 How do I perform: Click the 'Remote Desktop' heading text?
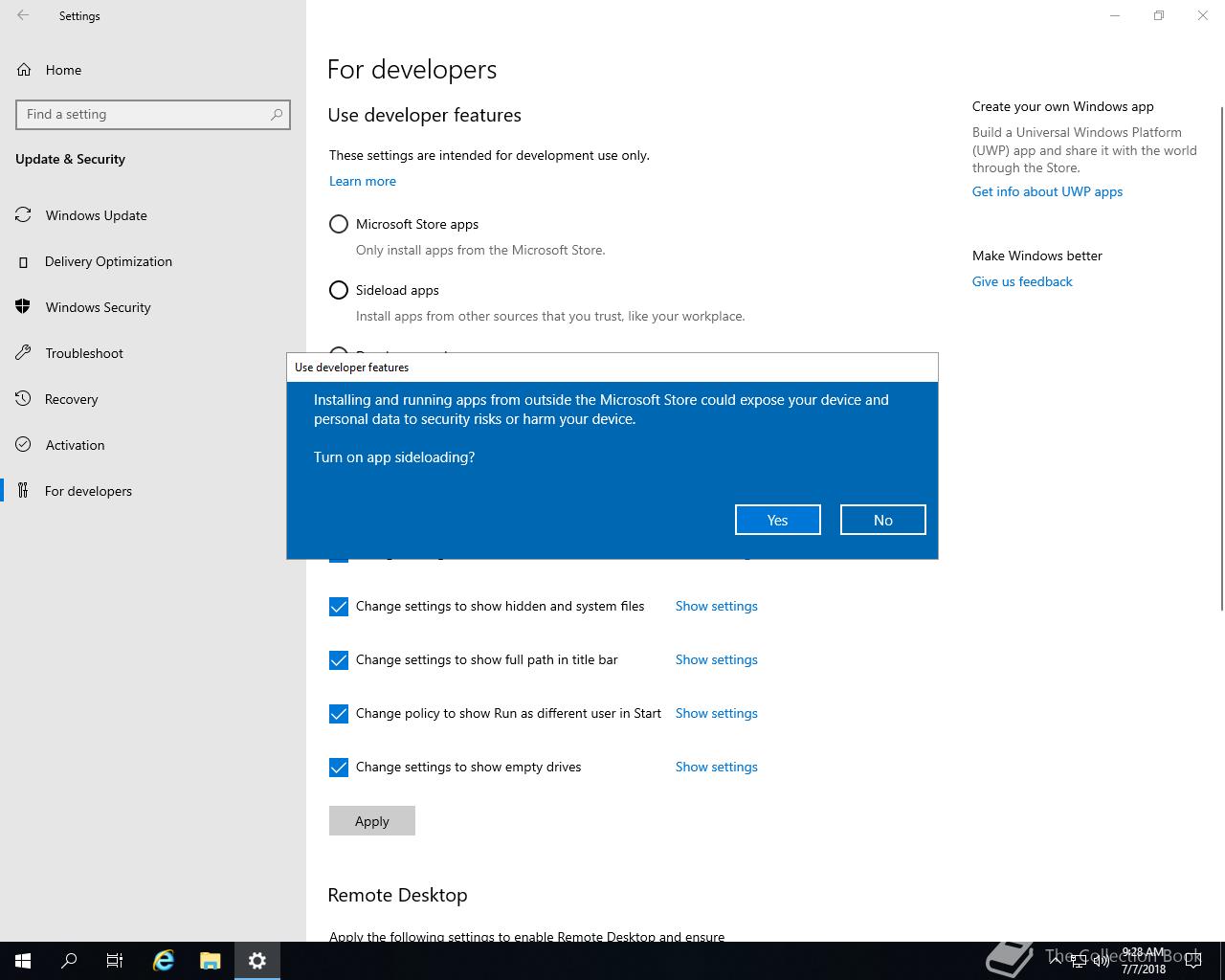(397, 895)
